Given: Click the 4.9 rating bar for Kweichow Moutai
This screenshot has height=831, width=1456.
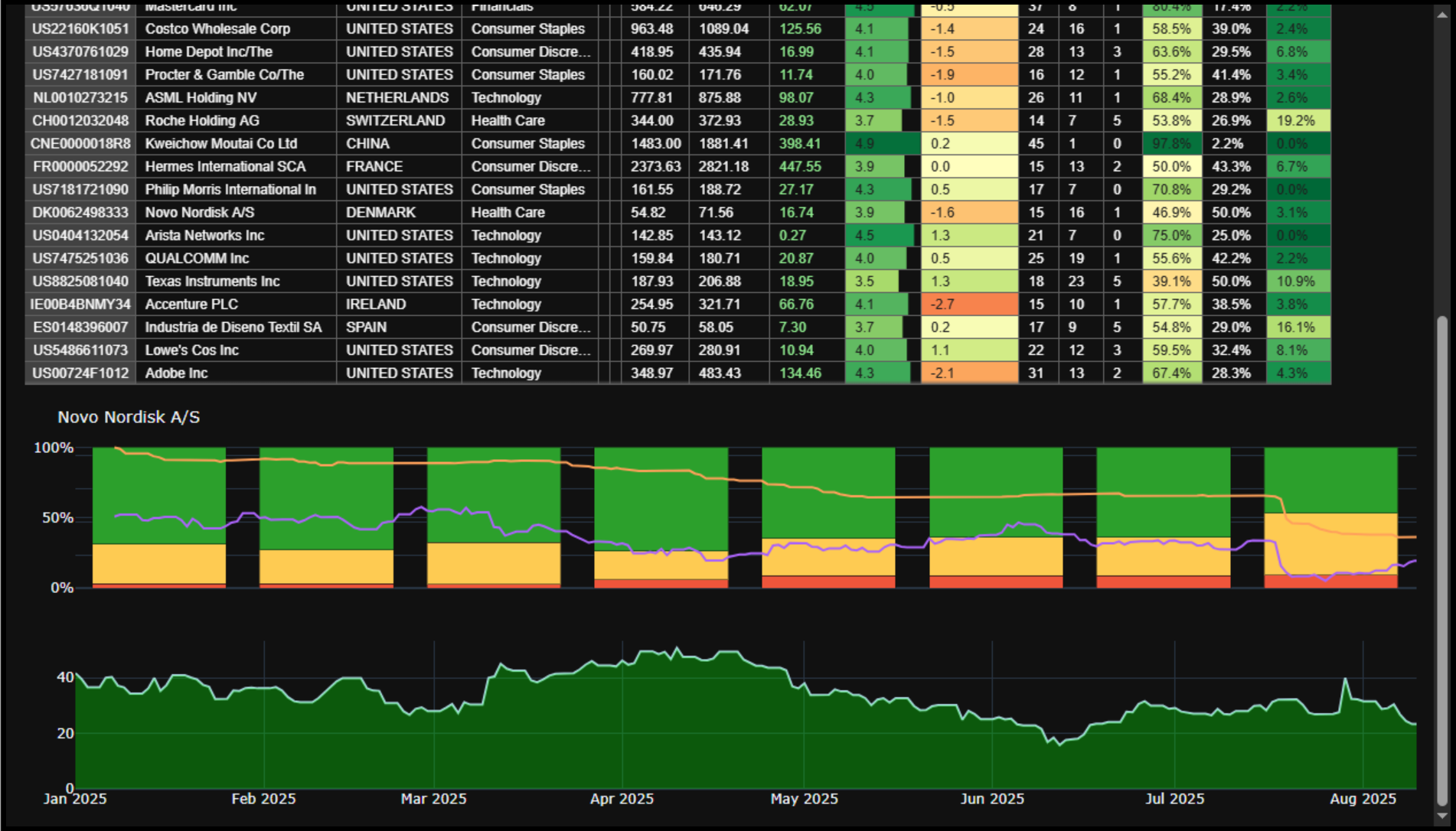Looking at the screenshot, I should click(x=883, y=144).
